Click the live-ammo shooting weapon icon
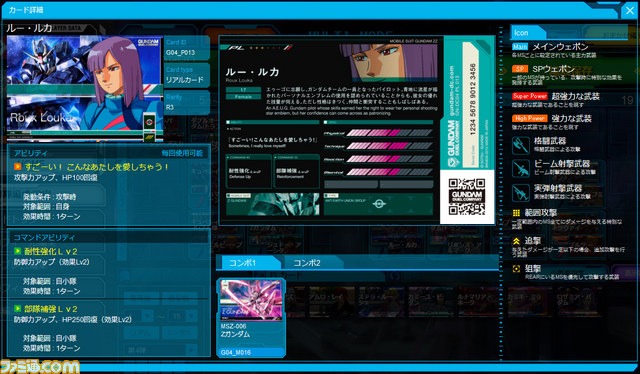 [x=521, y=193]
